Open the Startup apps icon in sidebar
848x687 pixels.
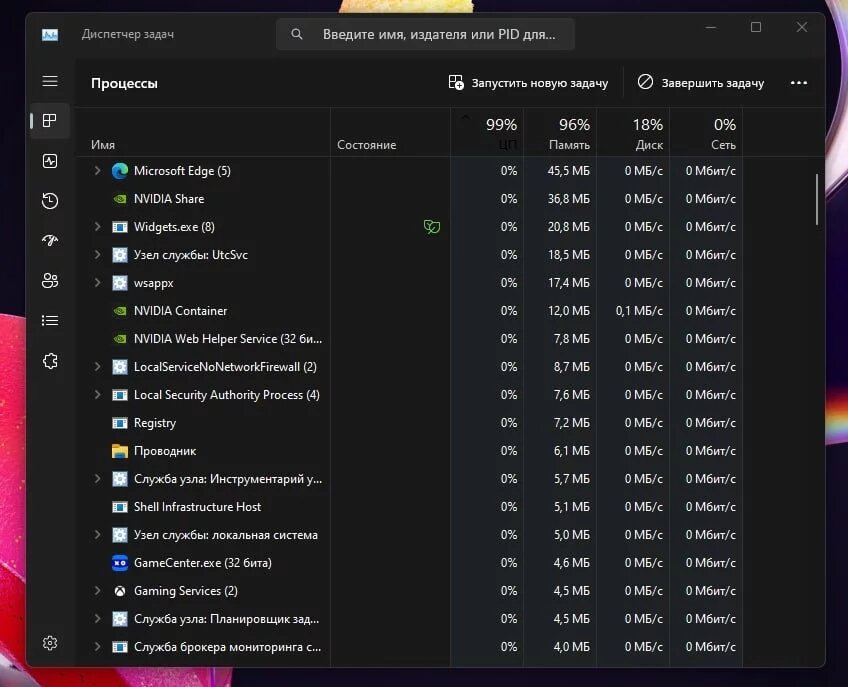[x=50, y=240]
